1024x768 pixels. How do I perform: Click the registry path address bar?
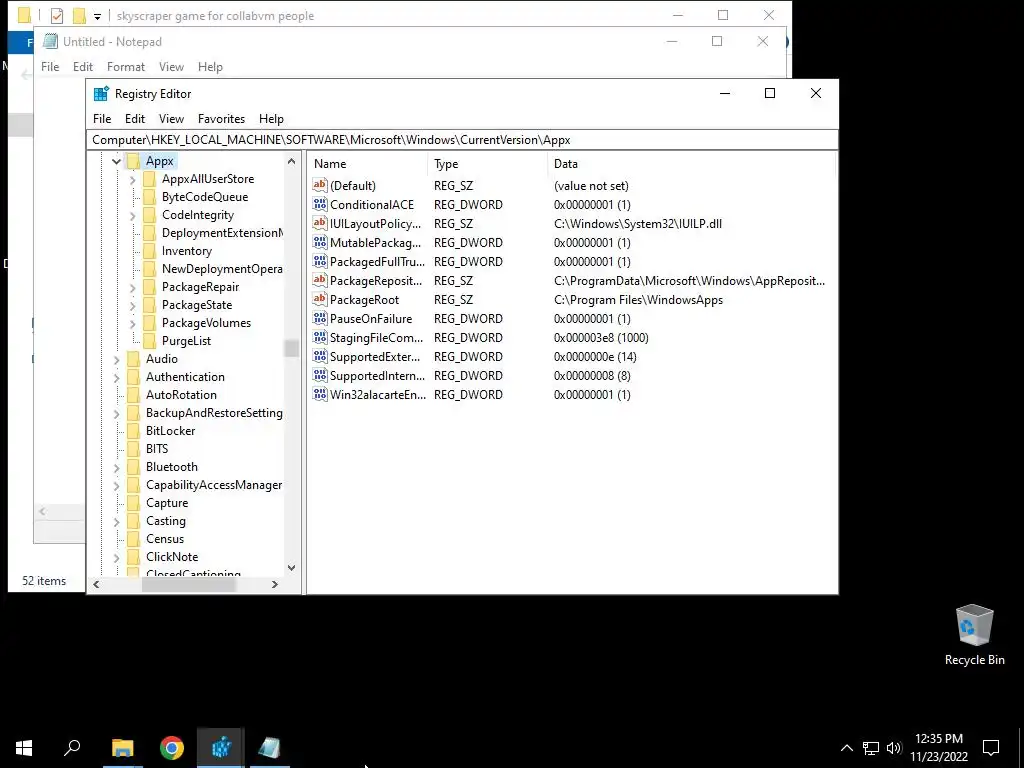(462, 140)
